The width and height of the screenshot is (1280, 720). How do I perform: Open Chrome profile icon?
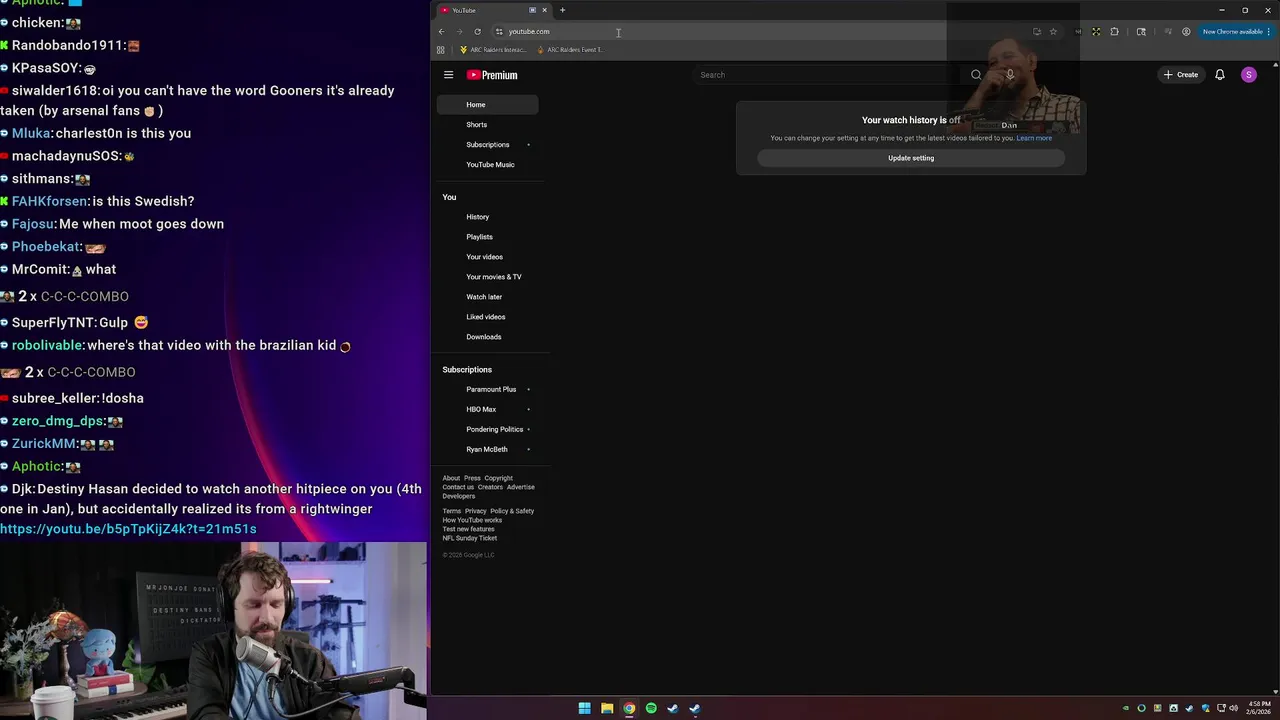click(1186, 31)
